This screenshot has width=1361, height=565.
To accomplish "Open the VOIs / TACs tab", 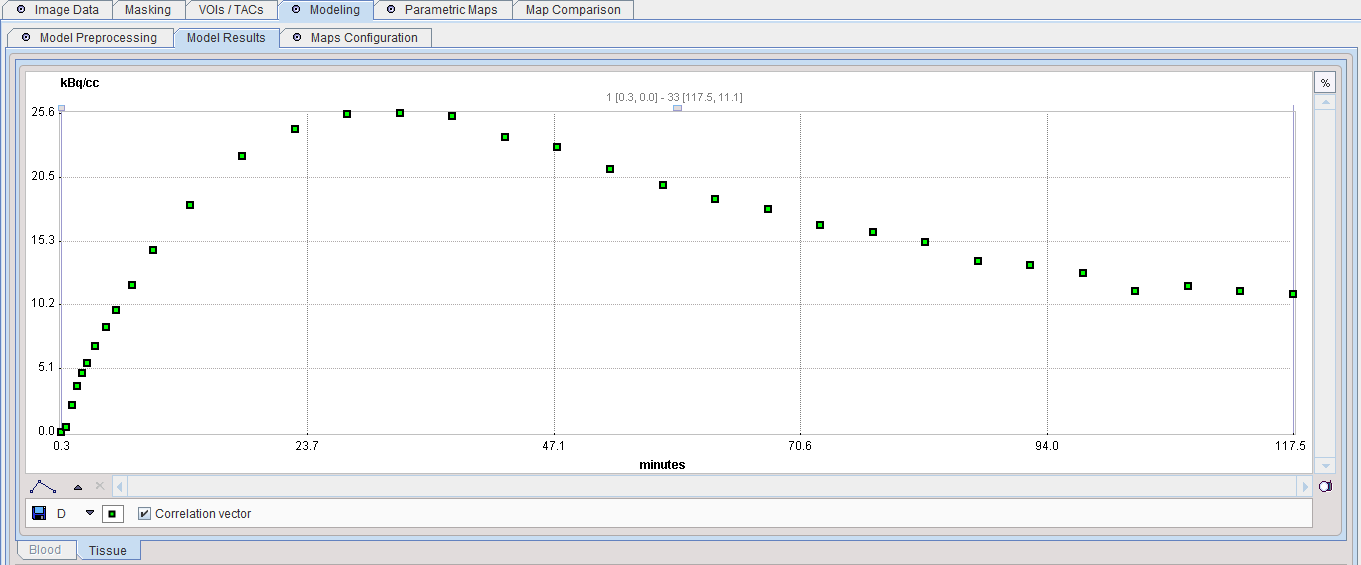I will (231, 10).
